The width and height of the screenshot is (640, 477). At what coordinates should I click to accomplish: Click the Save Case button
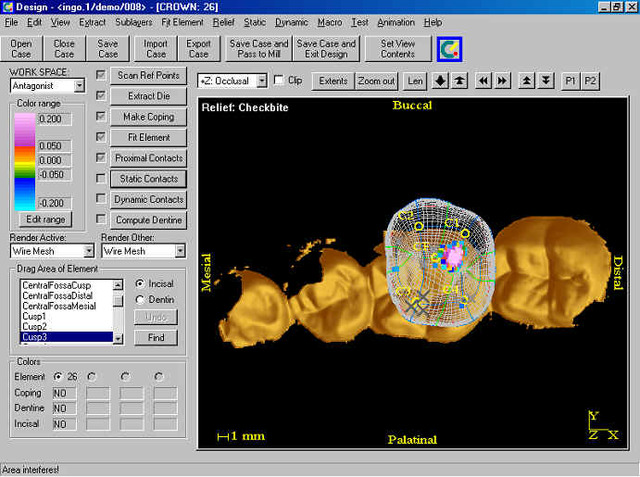pyautogui.click(x=108, y=49)
